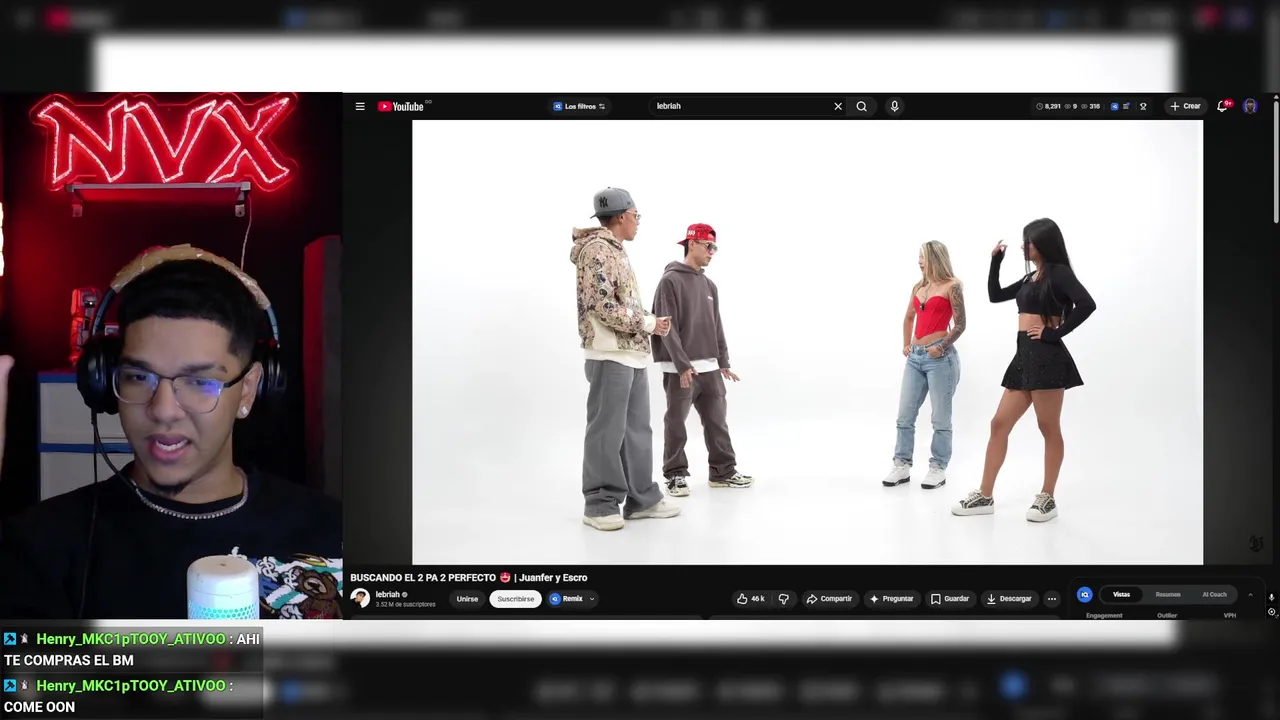Screen dimensions: 1280x720
Task: Ask about the video with Preguntar
Action: coord(891,599)
